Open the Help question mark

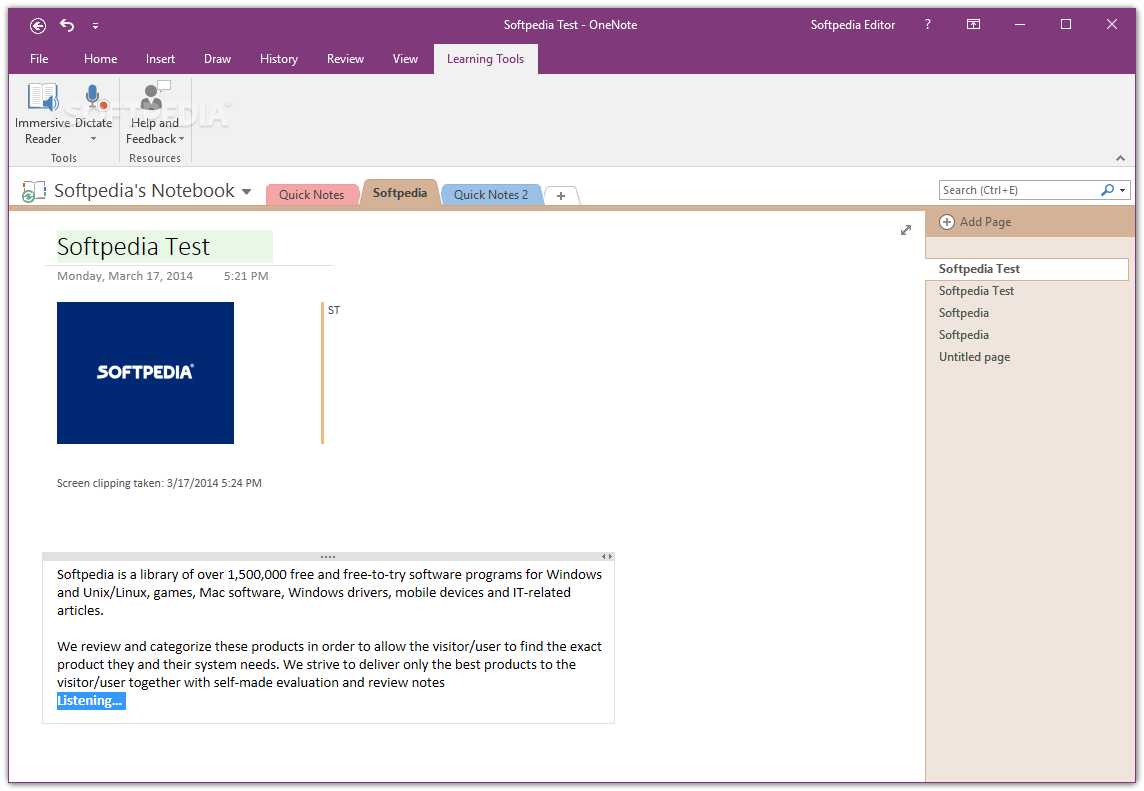(927, 24)
